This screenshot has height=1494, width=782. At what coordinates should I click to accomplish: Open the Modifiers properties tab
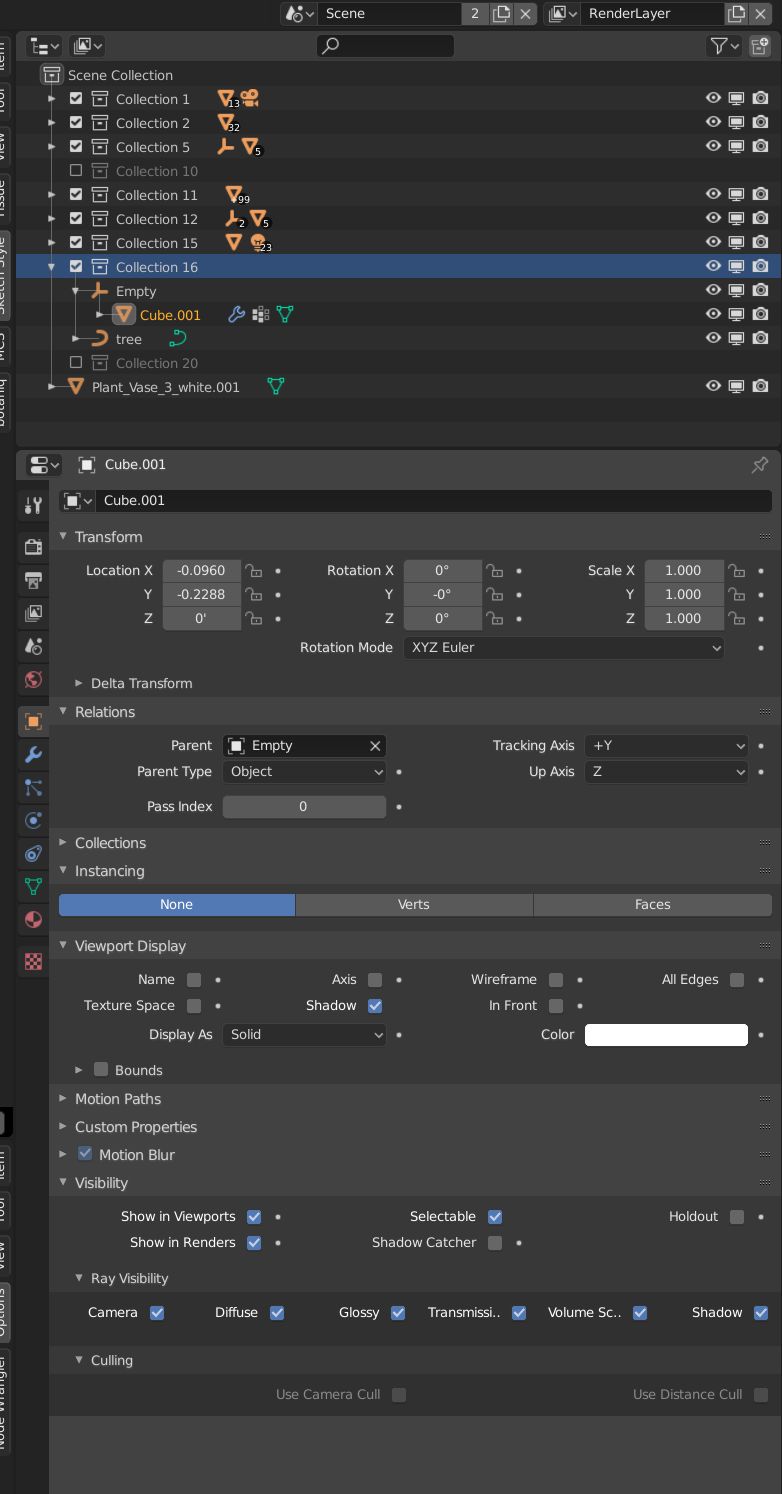click(33, 754)
